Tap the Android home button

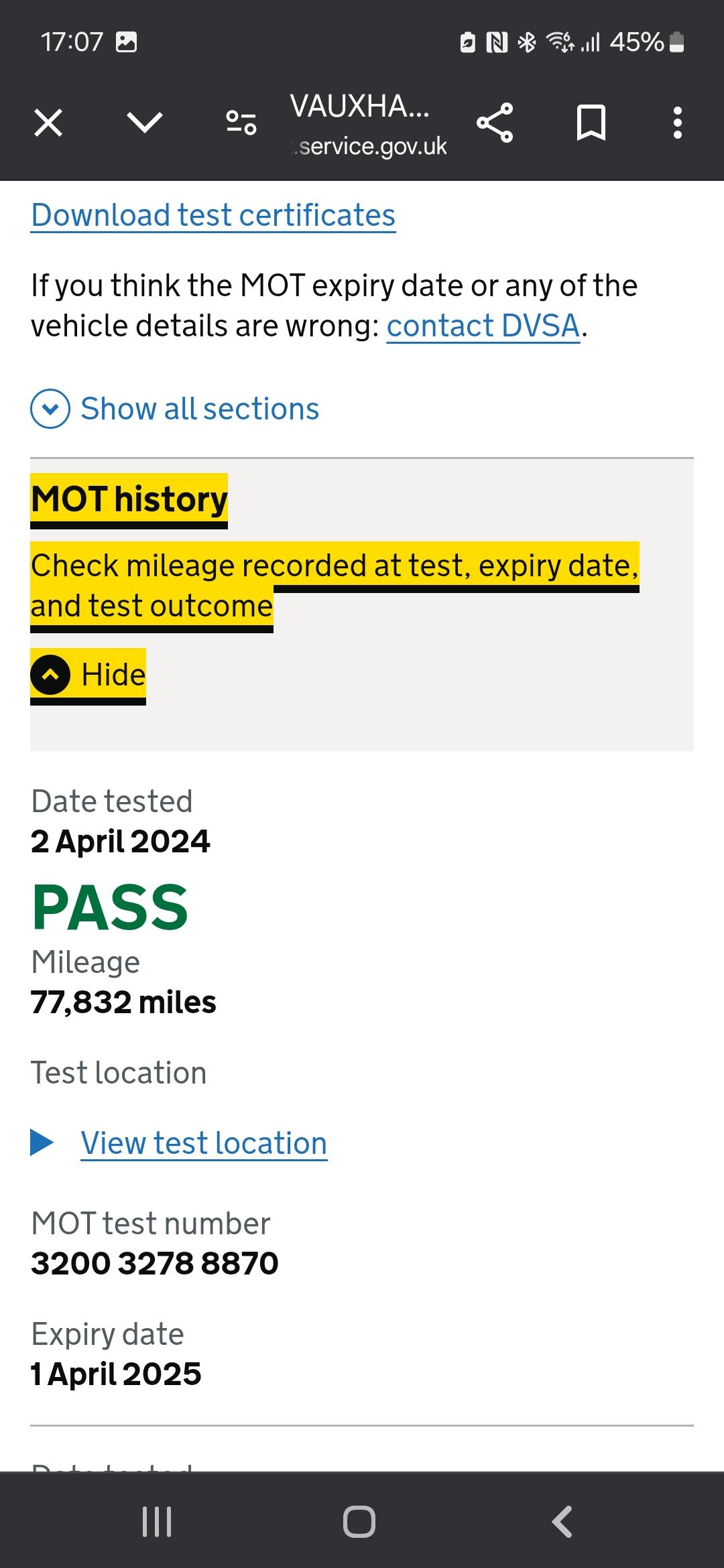pos(359,1521)
